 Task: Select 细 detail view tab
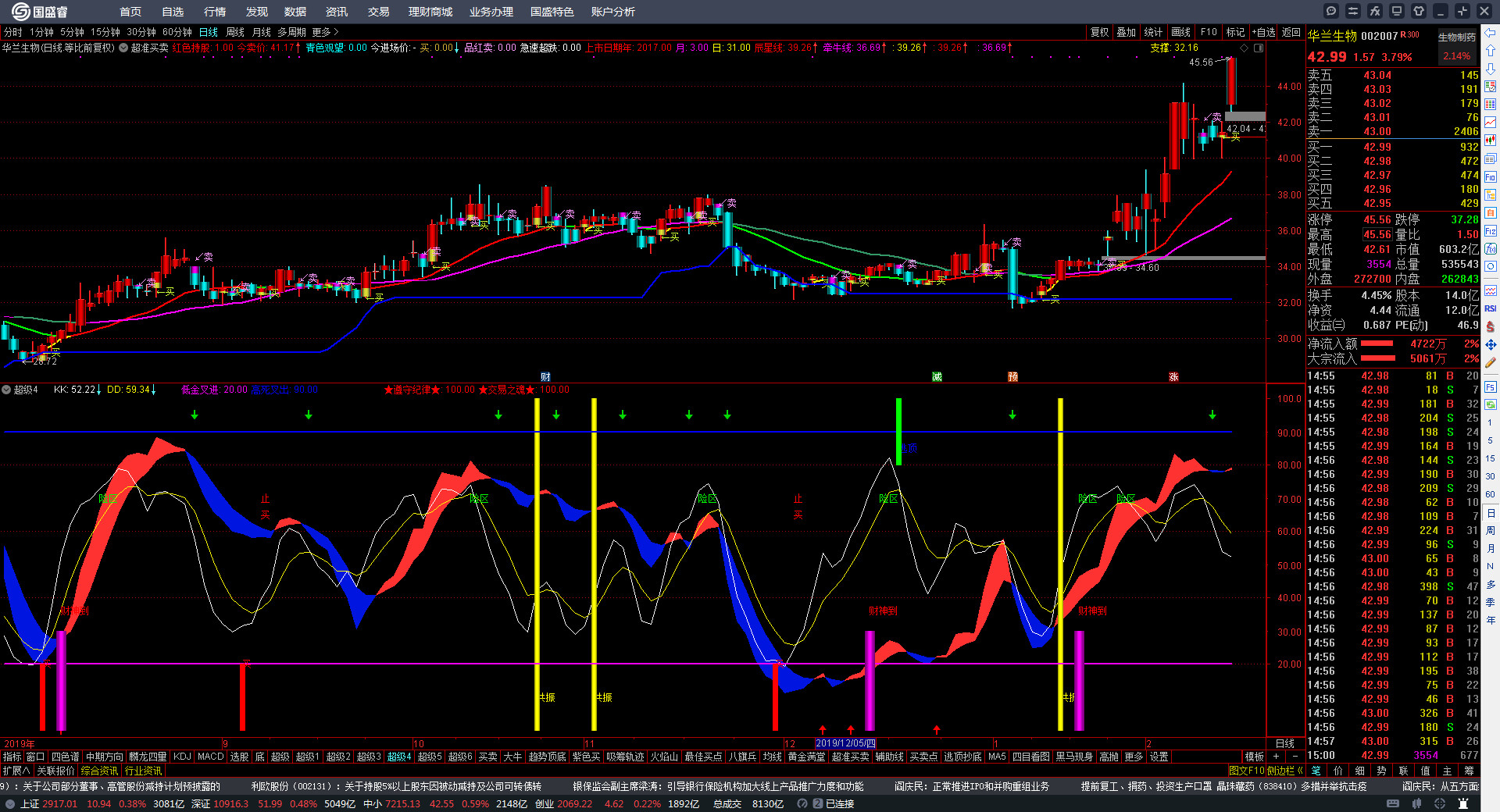pos(1360,770)
